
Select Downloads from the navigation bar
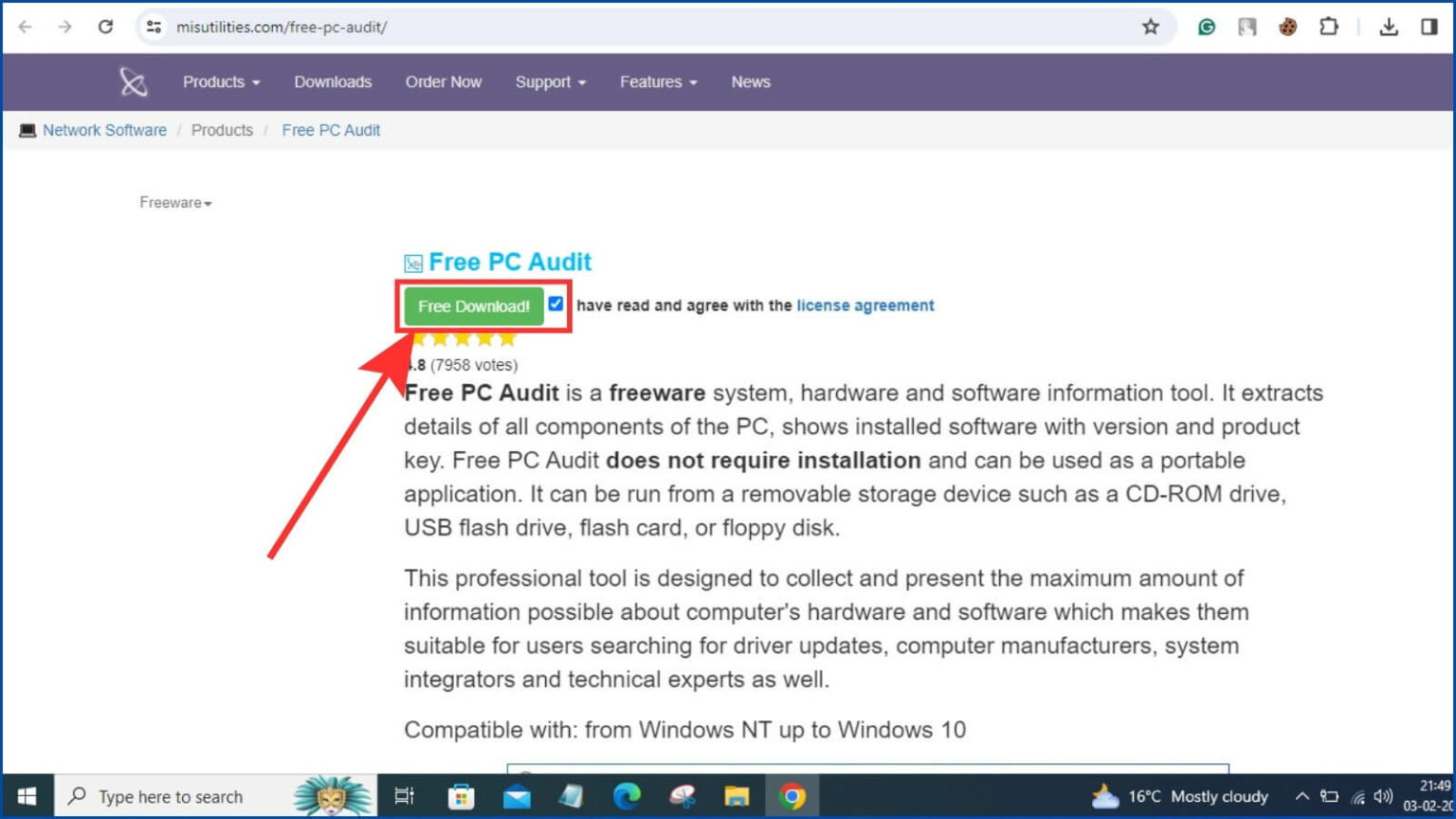[x=333, y=82]
